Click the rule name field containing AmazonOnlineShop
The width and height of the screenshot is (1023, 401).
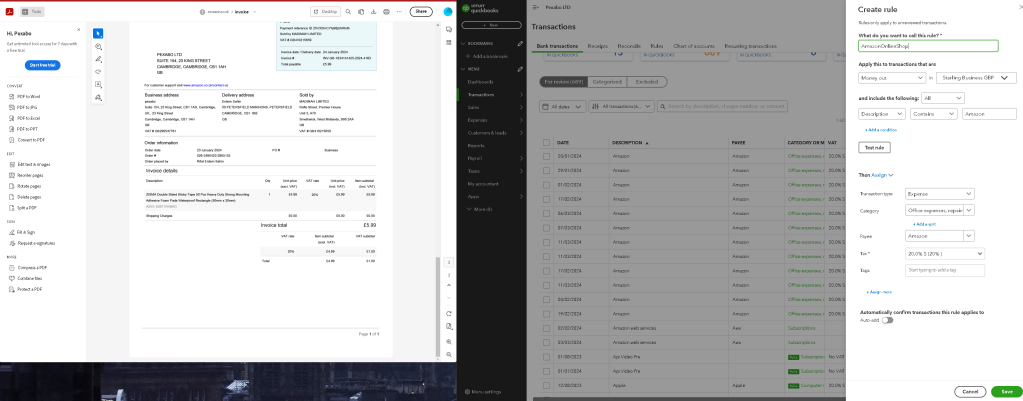pos(928,46)
